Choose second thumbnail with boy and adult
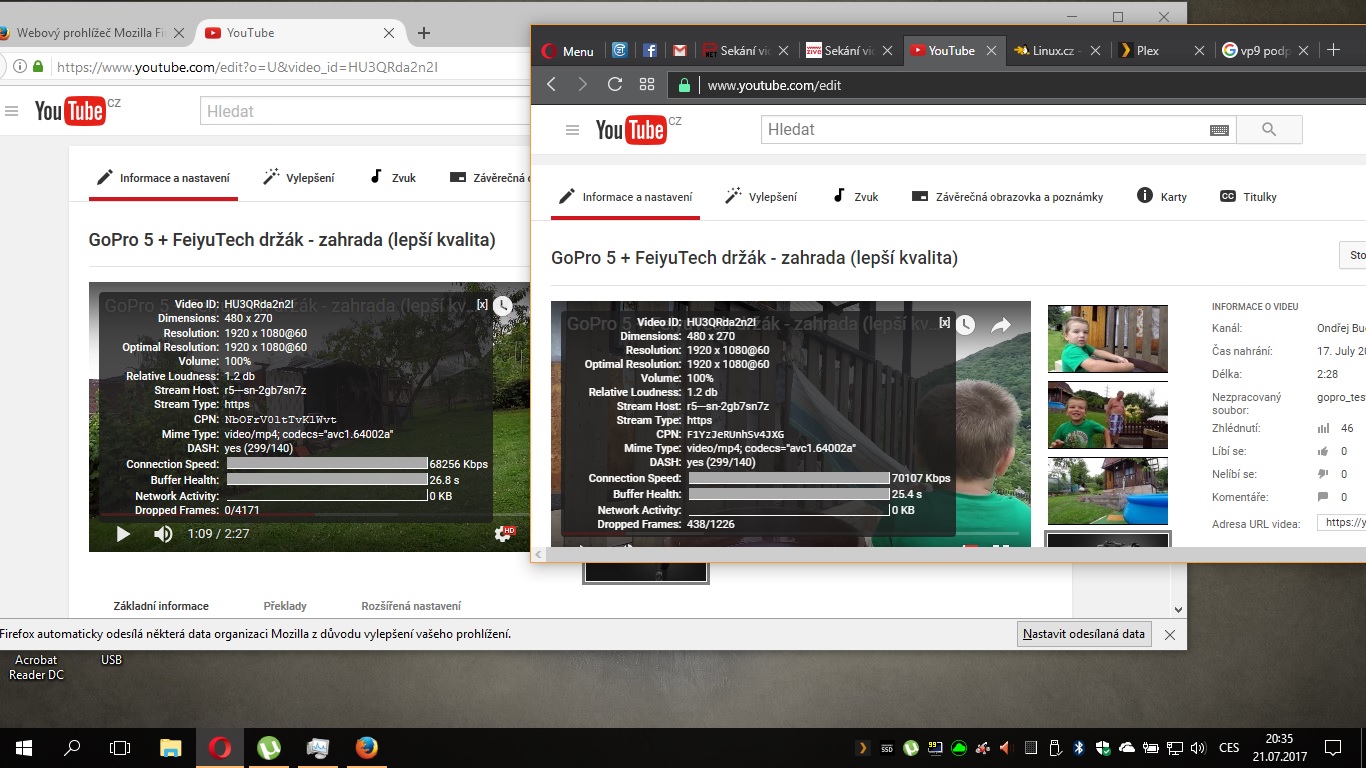The width and height of the screenshot is (1366, 768). (x=1108, y=415)
